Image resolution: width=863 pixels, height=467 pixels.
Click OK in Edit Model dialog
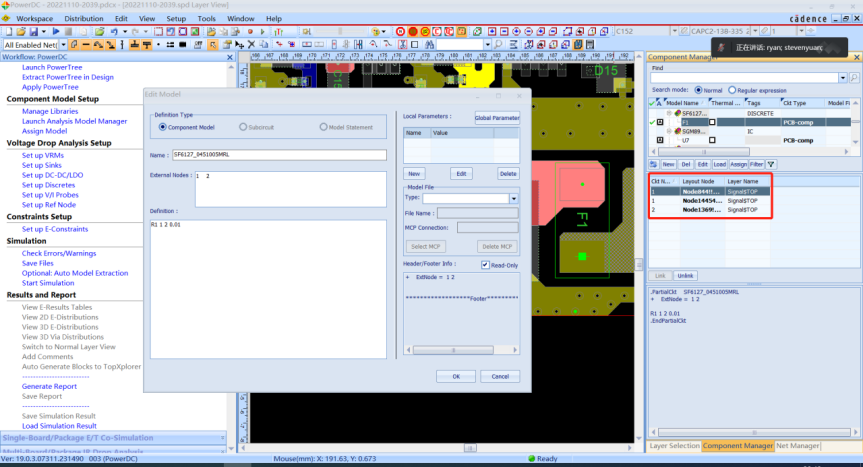tap(456, 376)
